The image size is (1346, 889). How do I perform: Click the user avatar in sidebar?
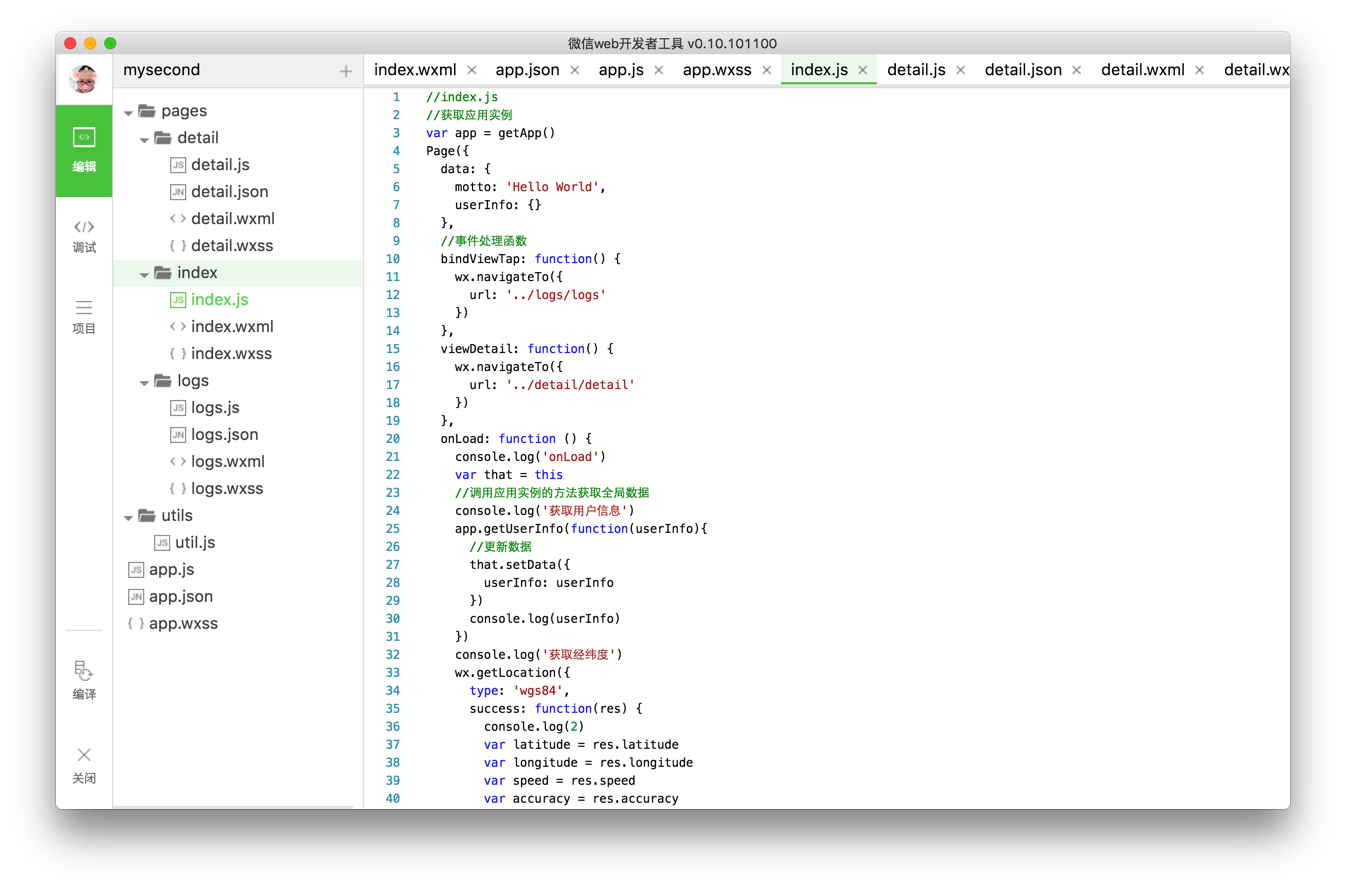pyautogui.click(x=84, y=78)
